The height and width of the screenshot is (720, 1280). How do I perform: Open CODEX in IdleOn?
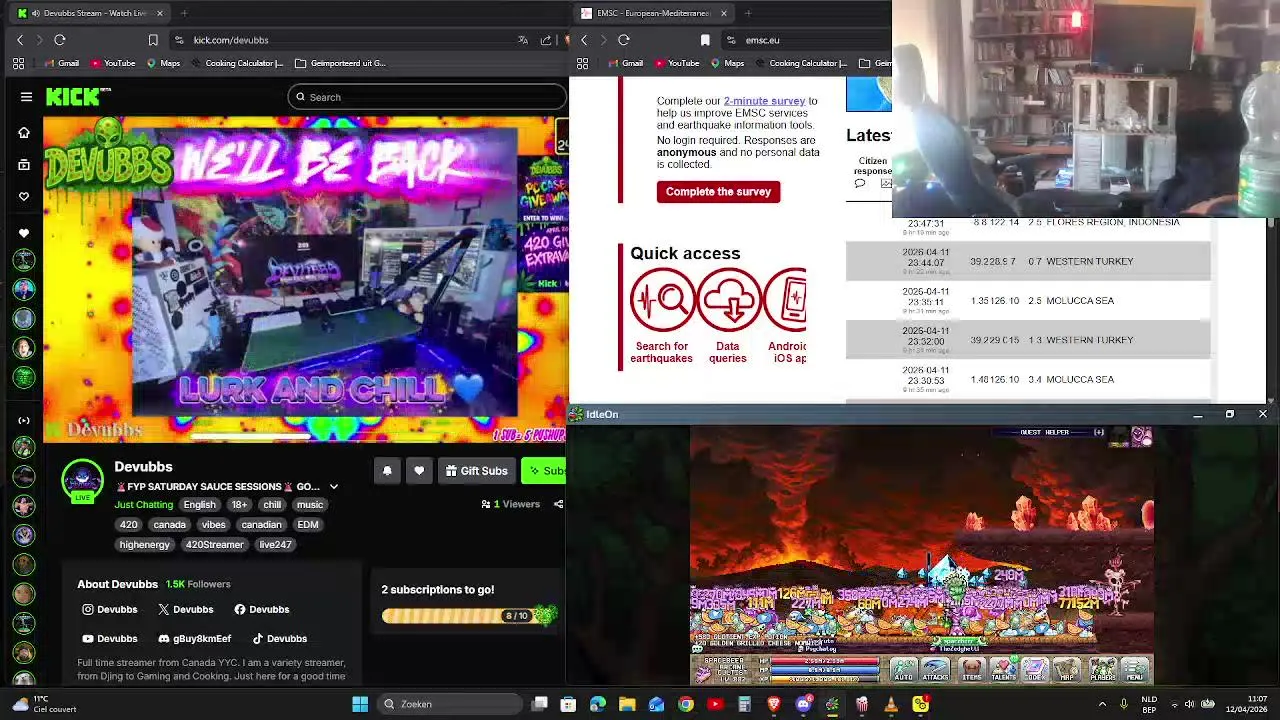pyautogui.click(x=1034, y=670)
